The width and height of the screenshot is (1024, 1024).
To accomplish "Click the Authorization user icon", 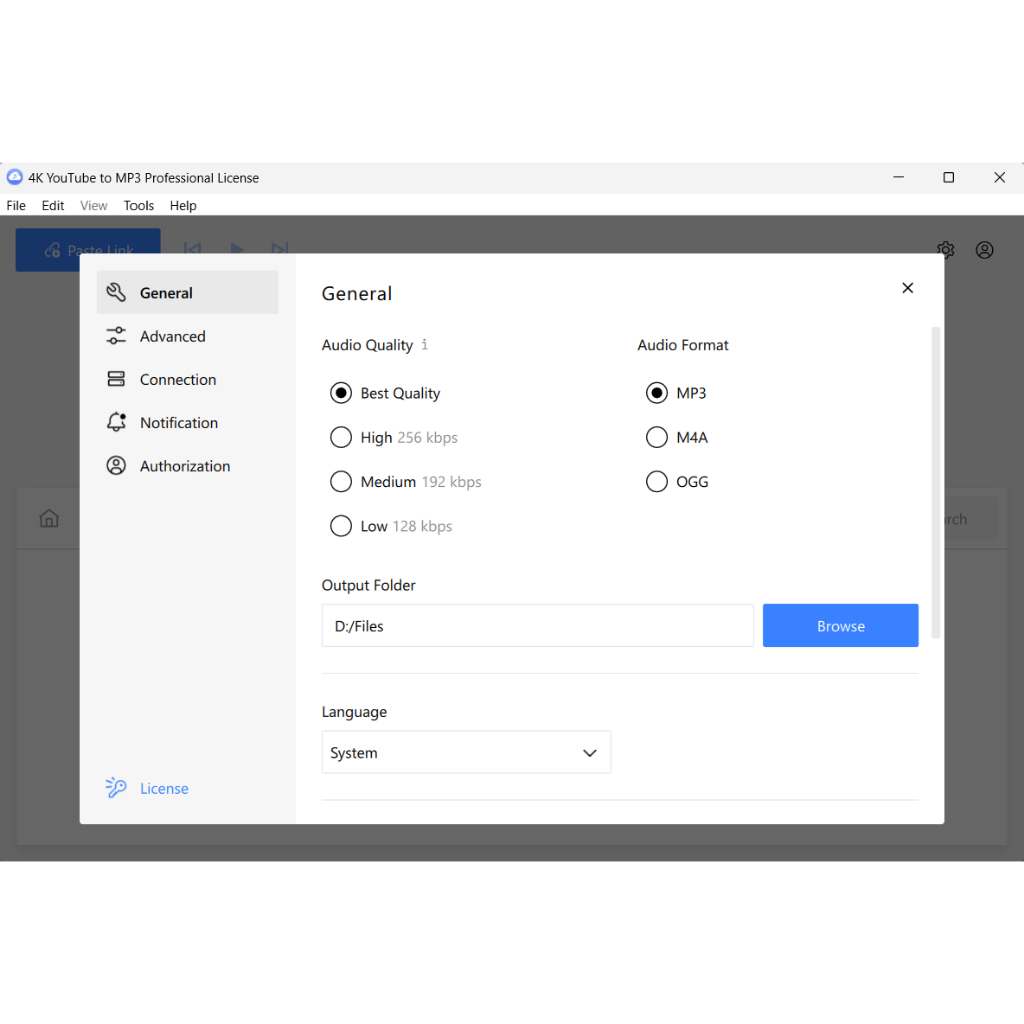I will (x=116, y=466).
